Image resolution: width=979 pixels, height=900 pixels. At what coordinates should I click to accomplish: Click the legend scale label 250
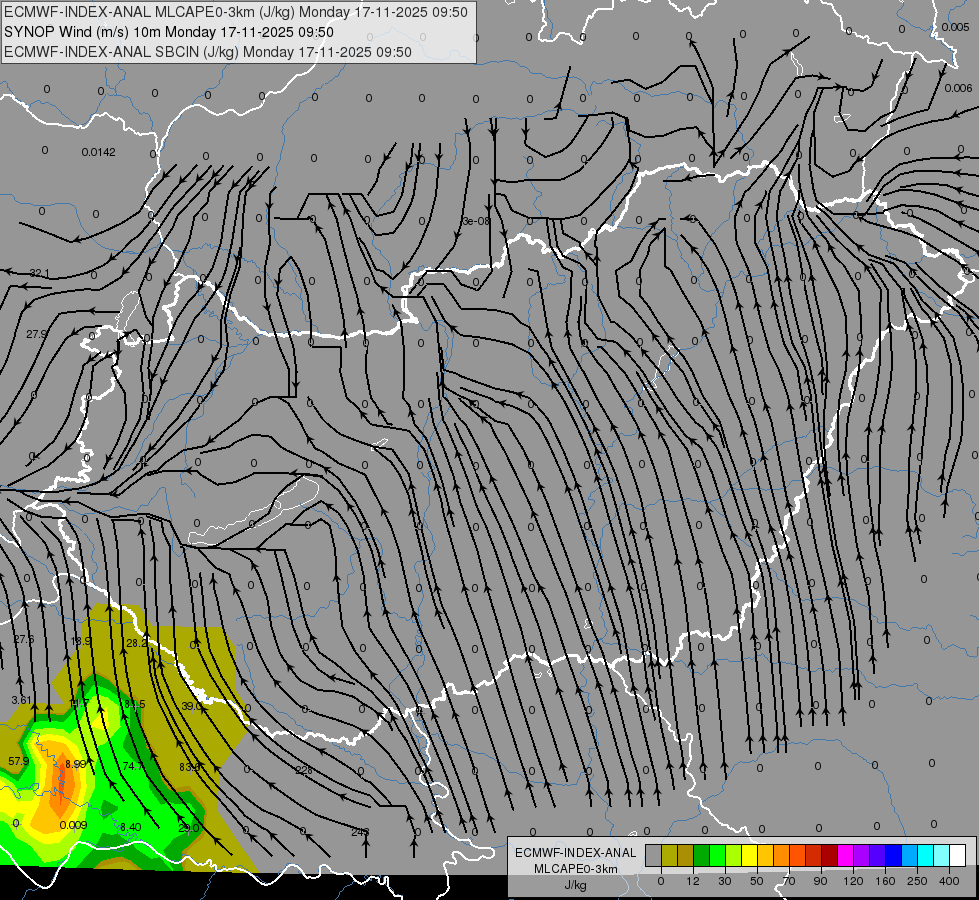tap(917, 881)
